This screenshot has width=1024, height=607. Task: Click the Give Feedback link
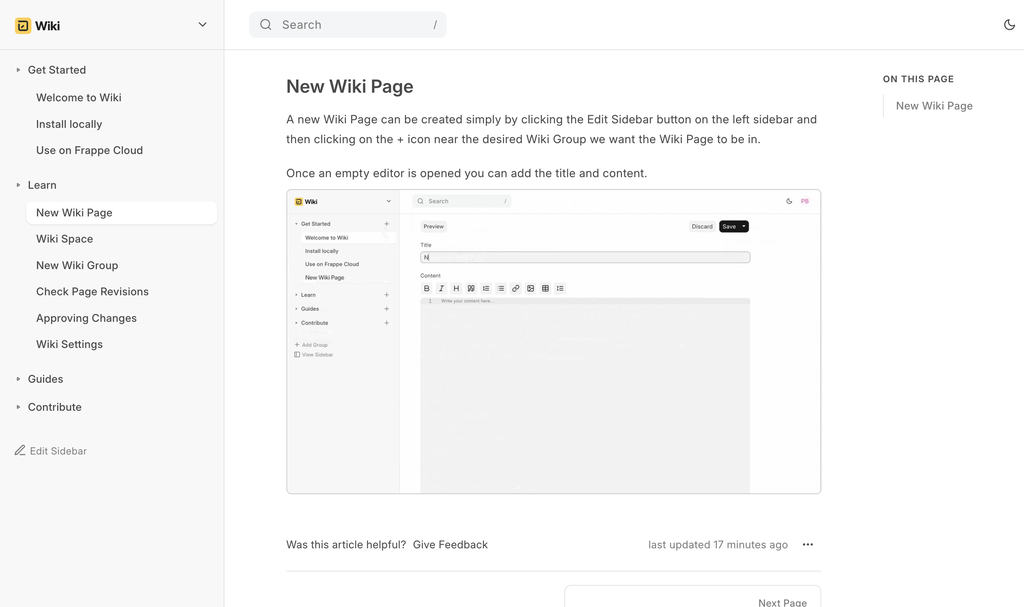(450, 545)
